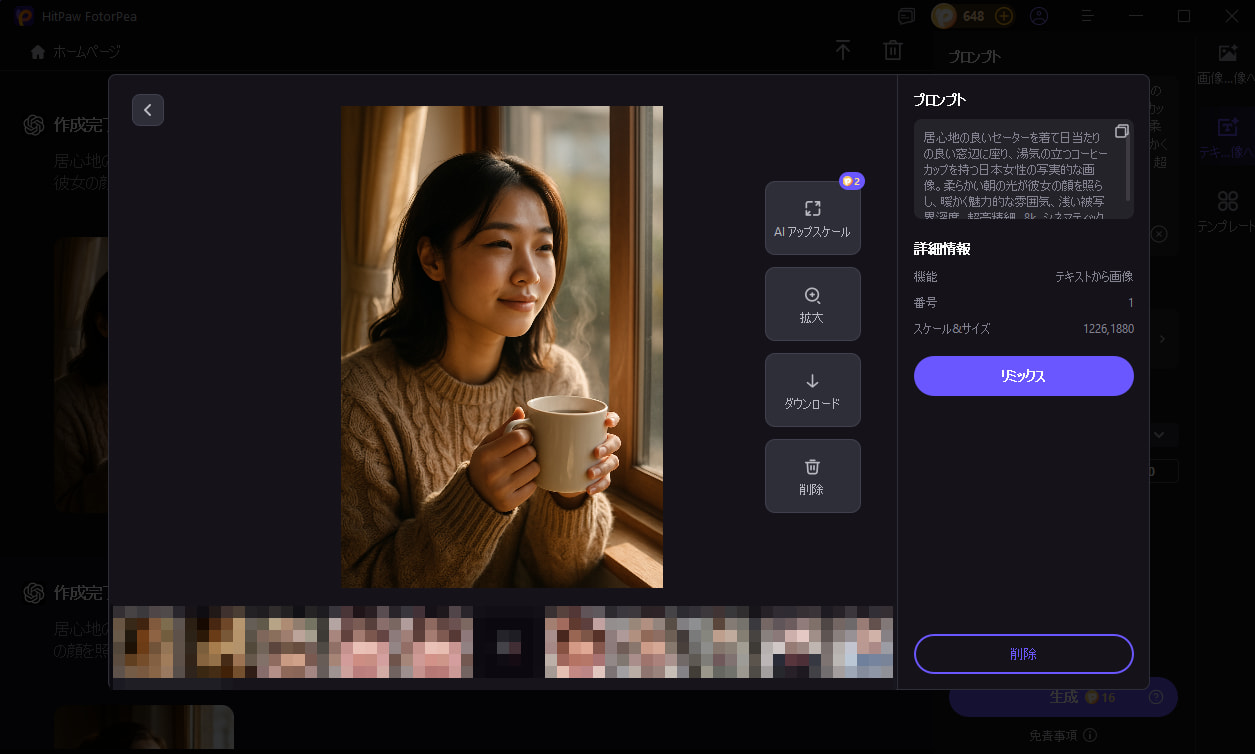
Task: Download the image via ダウンロード button
Action: tap(812, 390)
